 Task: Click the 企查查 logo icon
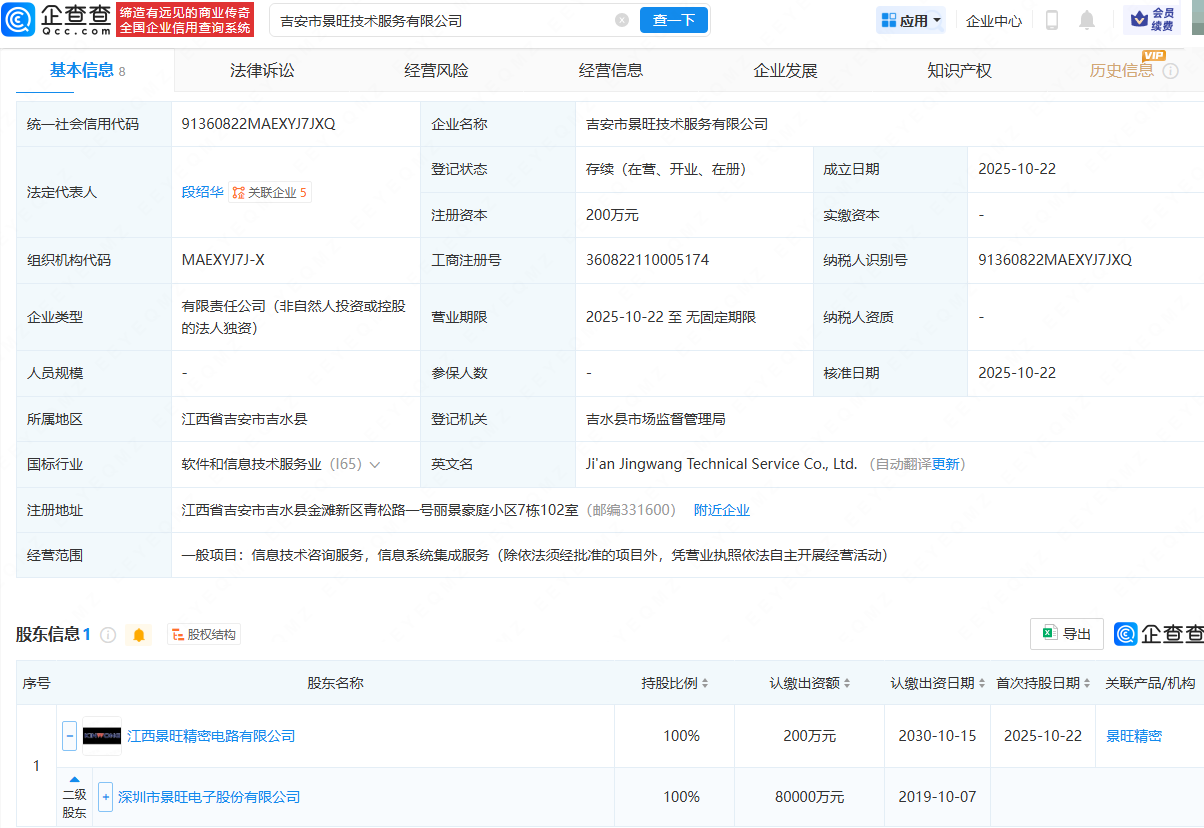pos(19,20)
